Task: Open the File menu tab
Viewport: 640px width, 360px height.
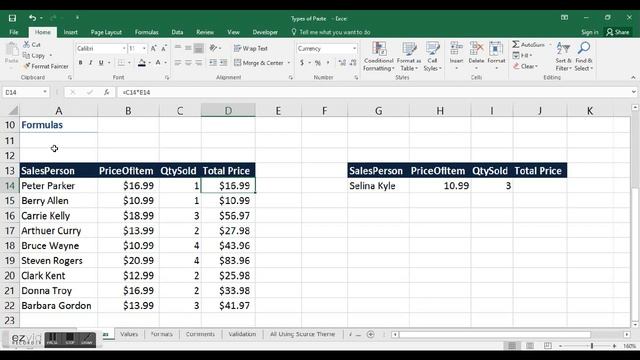Action: (13, 32)
